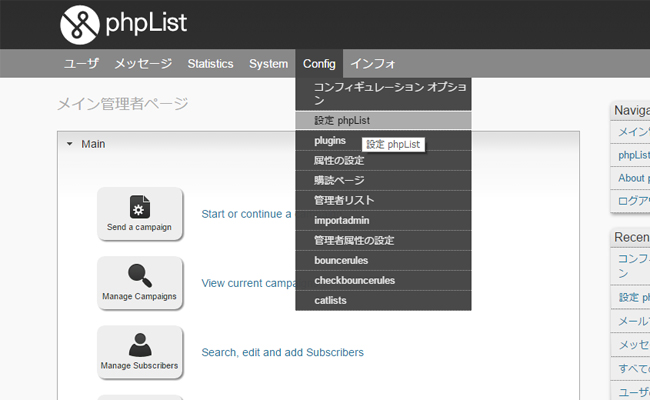Image resolution: width=650 pixels, height=400 pixels.
Task: Click the Navigation panel header
Action: 630,110
